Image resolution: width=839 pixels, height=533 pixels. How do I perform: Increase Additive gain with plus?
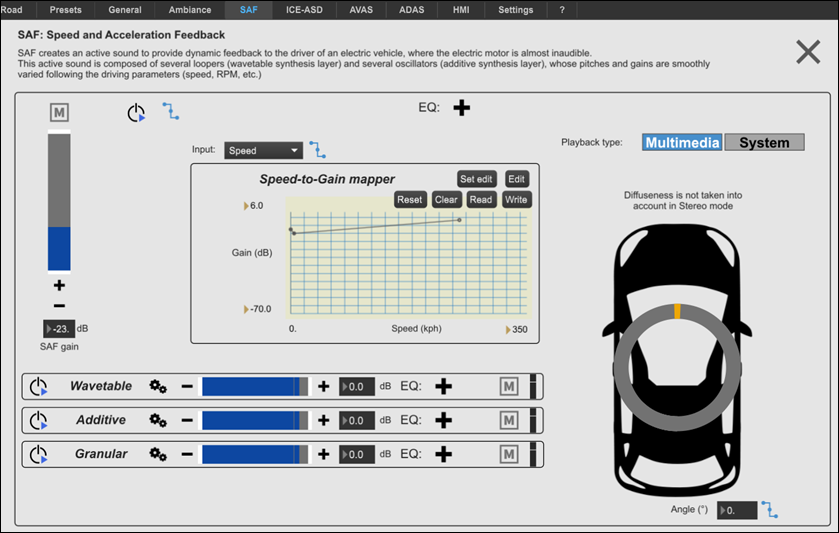coord(324,420)
